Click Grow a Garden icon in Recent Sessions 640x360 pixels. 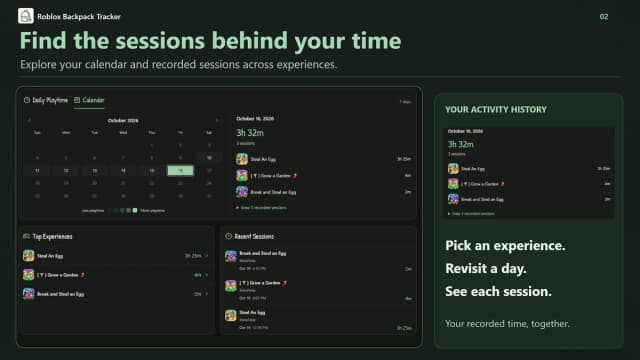point(231,286)
